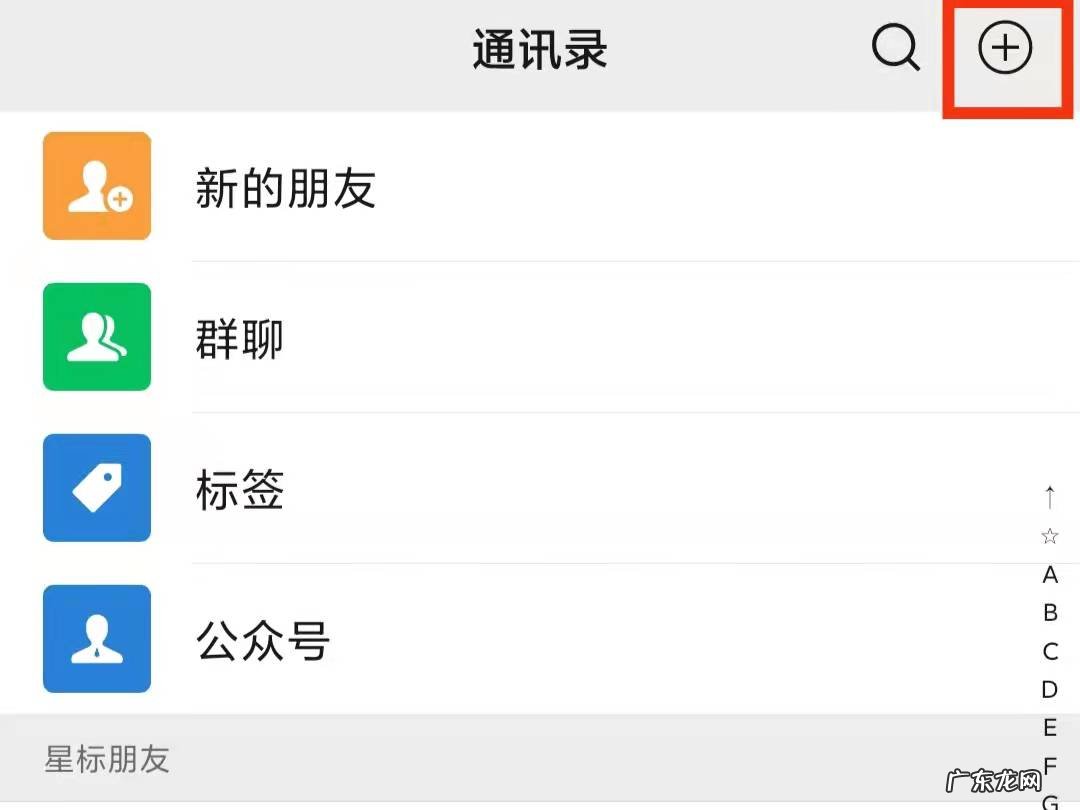The image size is (1080, 810).
Task: Click the blue Tags label icon
Action: 96,488
